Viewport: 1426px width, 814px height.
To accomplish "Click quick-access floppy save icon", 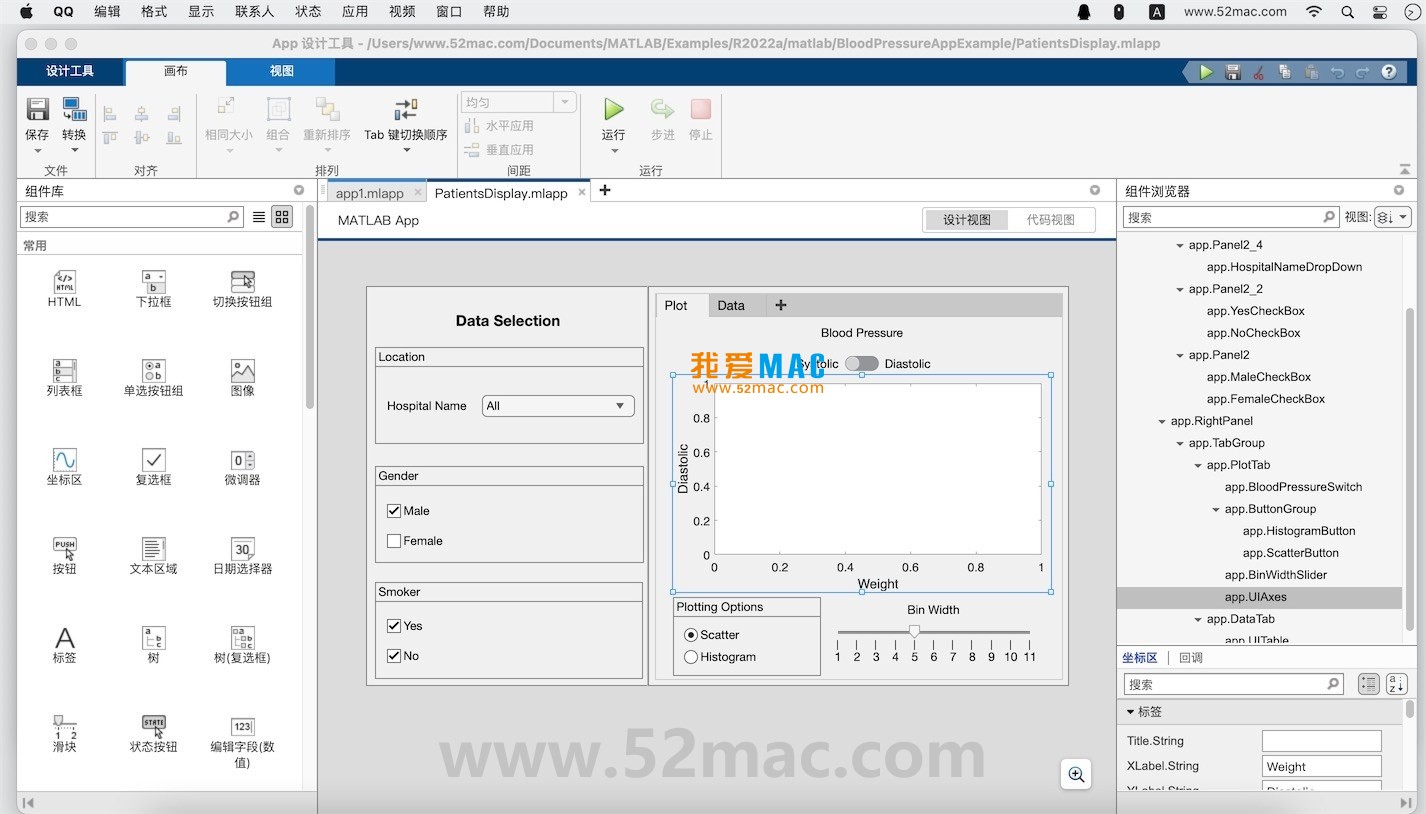I will (x=1233, y=72).
